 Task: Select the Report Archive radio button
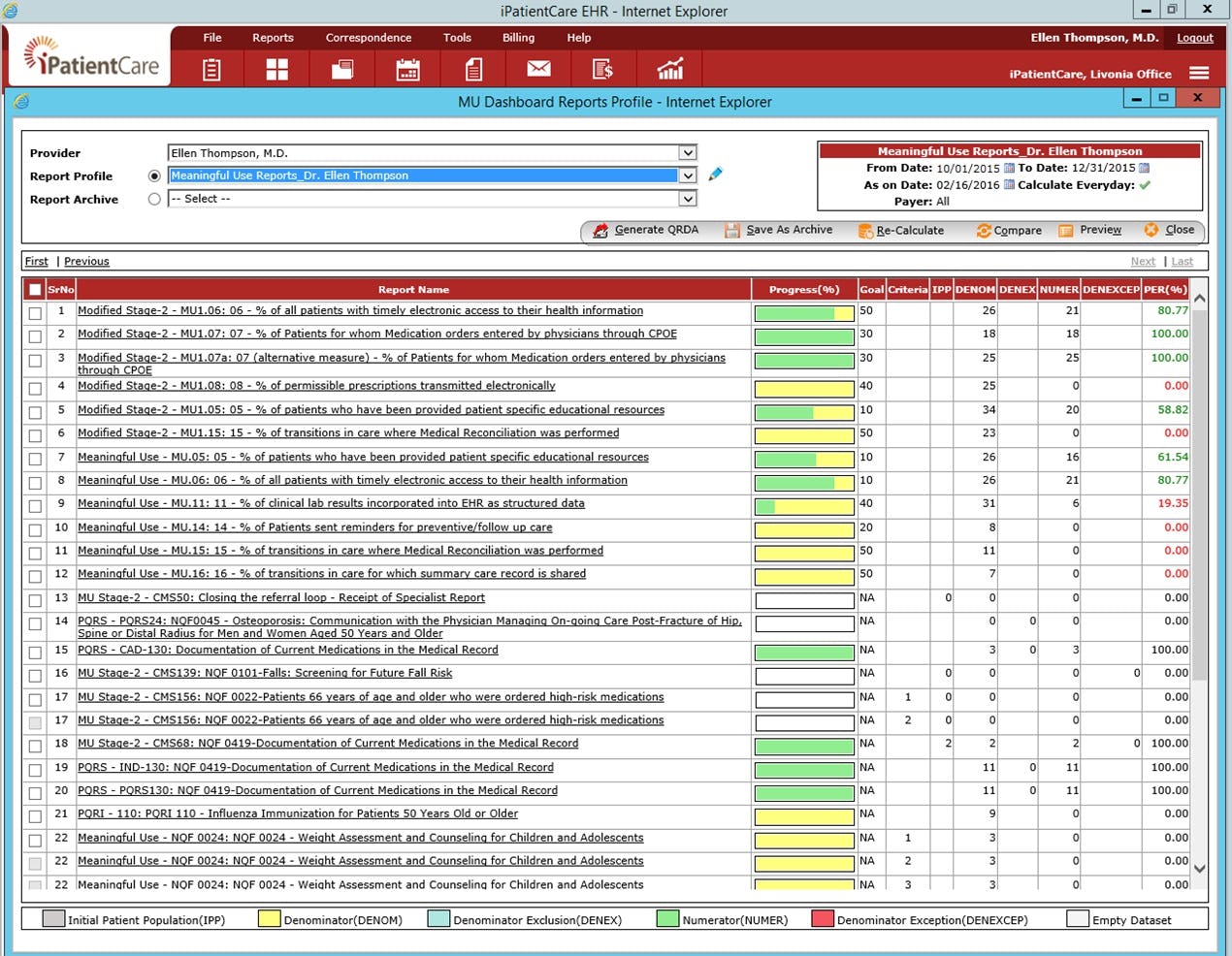point(154,199)
